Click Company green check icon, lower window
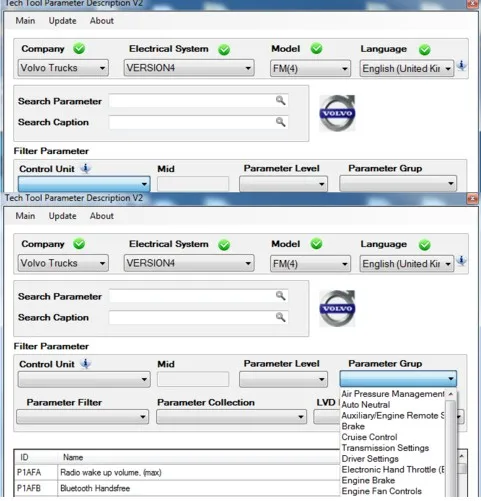Screen dimensions: 481x501 click(79, 244)
